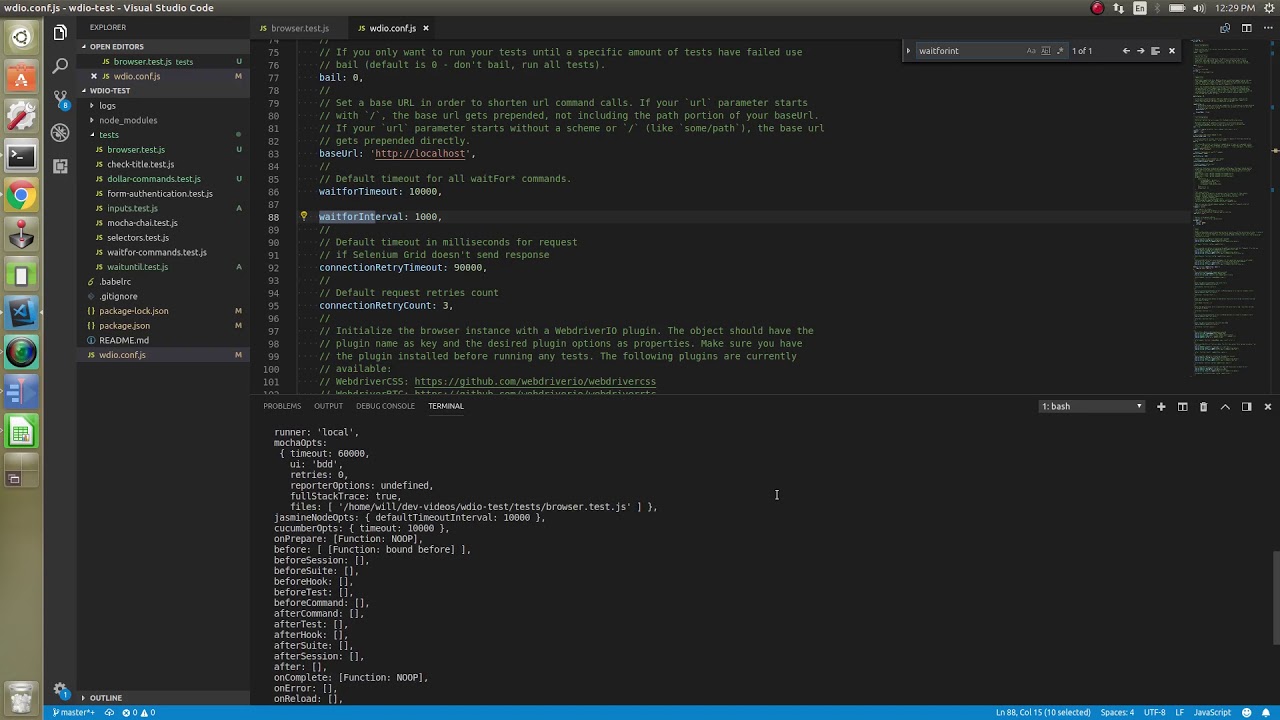The width and height of the screenshot is (1280, 720).
Task: Go to next match in find widget
Action: coord(1140,51)
